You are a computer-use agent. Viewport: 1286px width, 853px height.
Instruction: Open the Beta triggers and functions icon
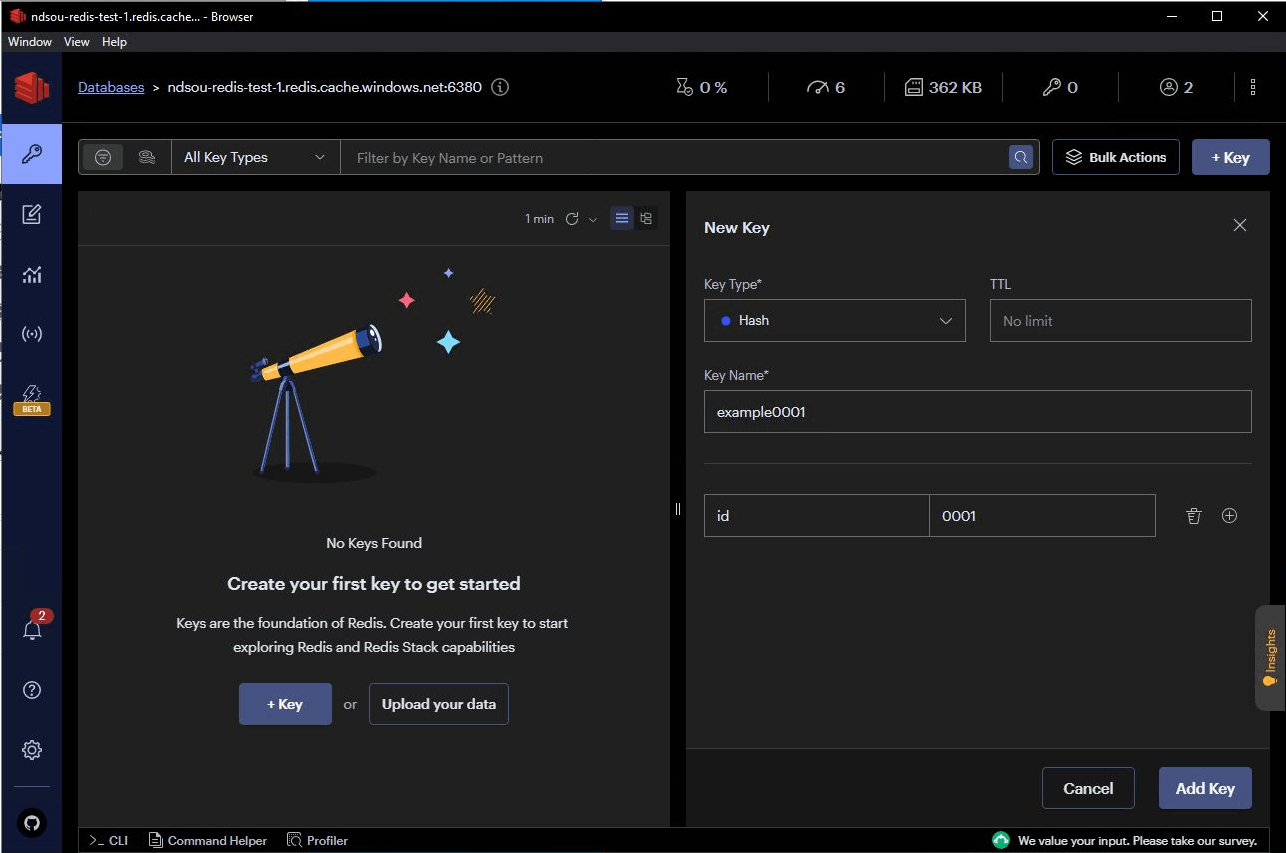32,398
